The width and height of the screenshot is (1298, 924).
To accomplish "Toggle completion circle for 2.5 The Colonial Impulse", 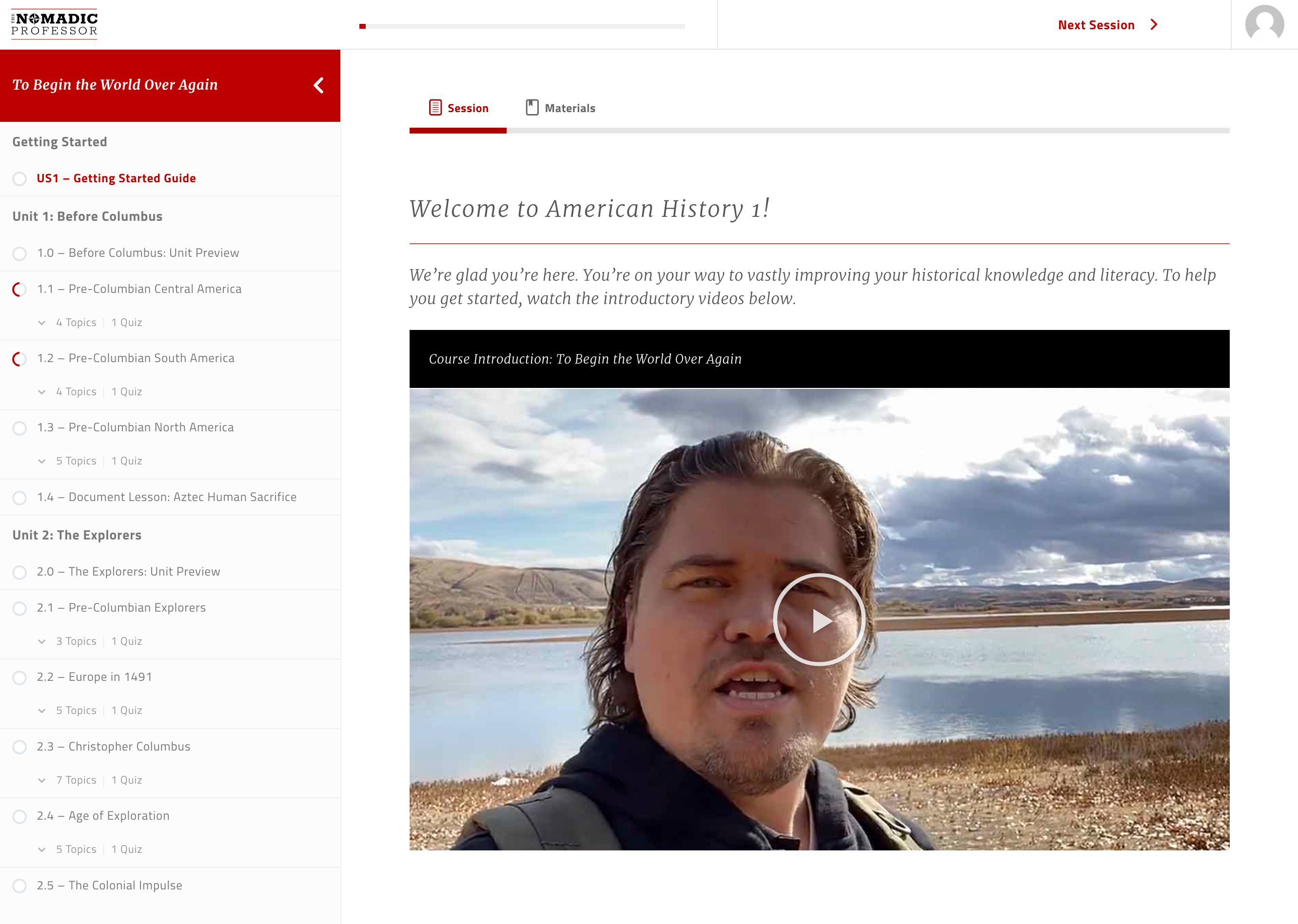I will (20, 886).
